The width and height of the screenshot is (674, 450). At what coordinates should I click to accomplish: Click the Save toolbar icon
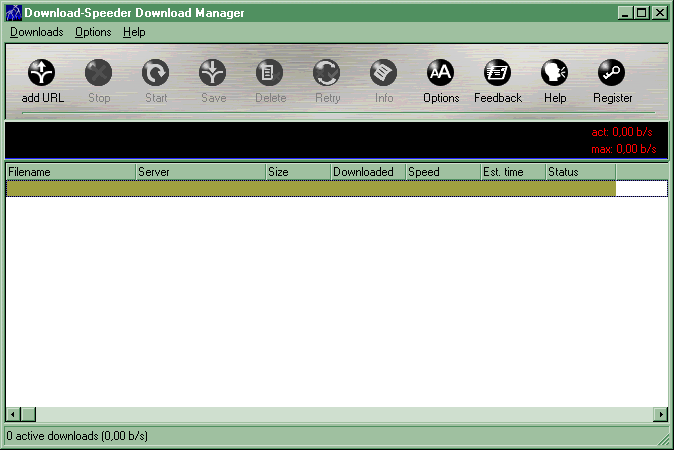point(213,73)
